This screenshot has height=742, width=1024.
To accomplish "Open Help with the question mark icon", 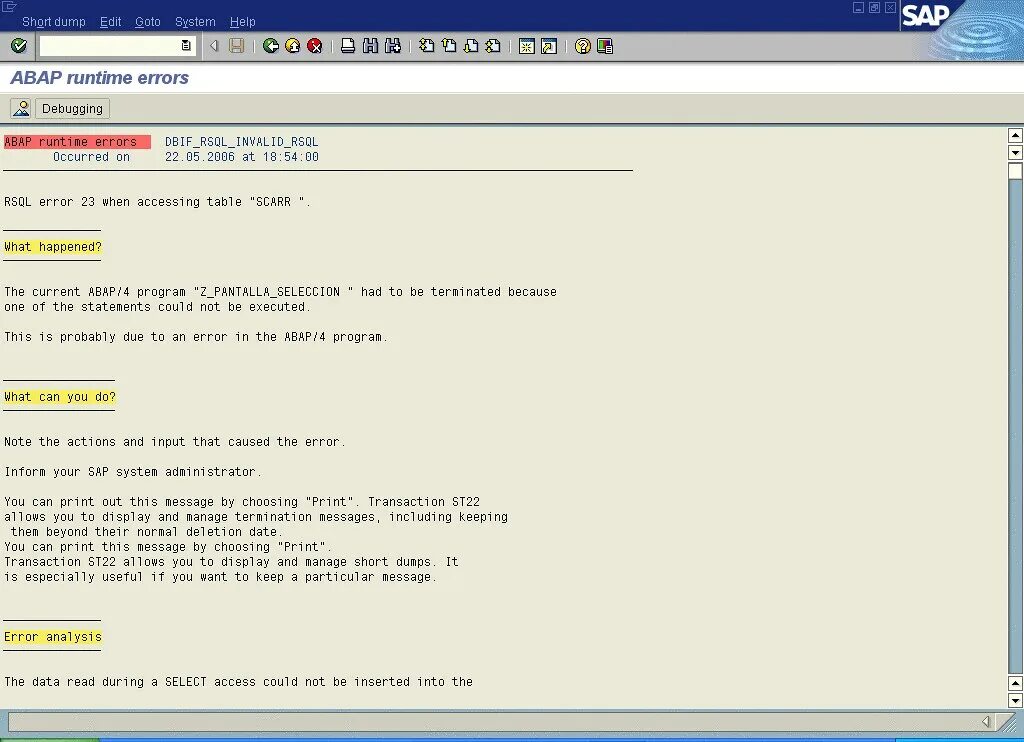I will click(x=583, y=46).
